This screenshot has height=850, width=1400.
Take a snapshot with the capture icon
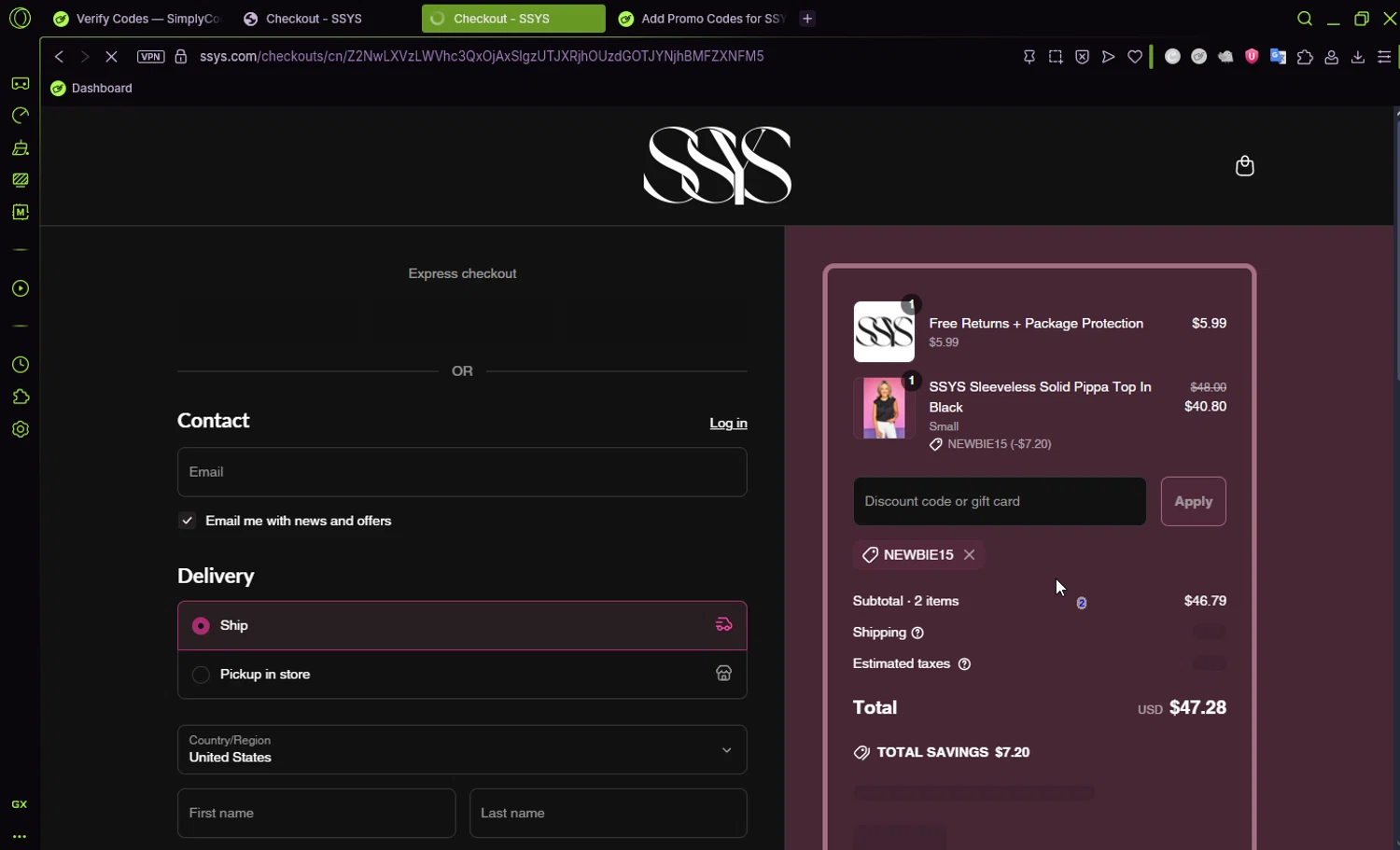(1056, 57)
